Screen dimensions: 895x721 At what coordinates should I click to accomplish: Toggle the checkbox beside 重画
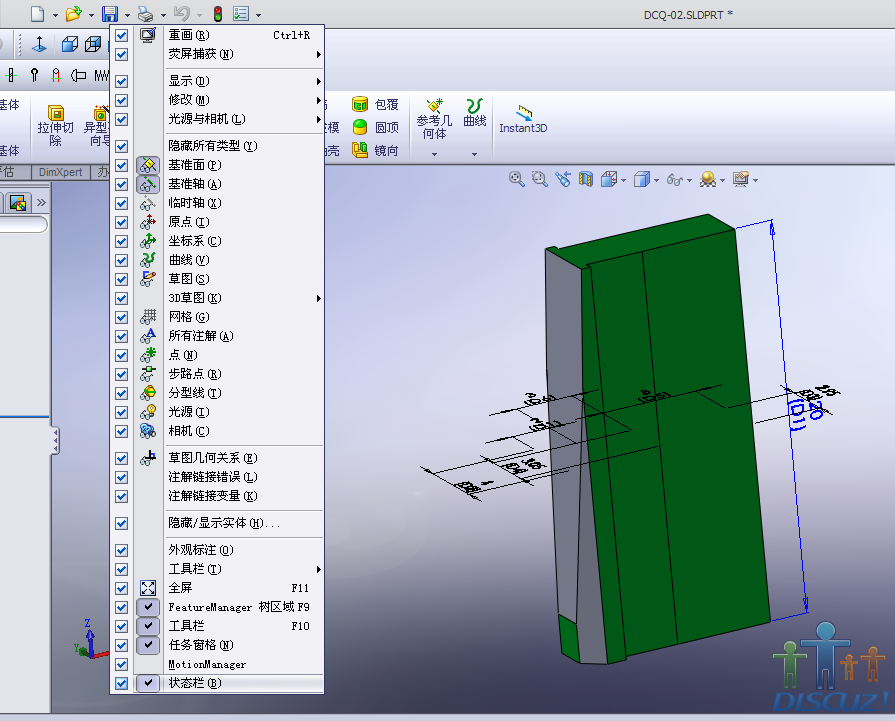pyautogui.click(x=121, y=35)
